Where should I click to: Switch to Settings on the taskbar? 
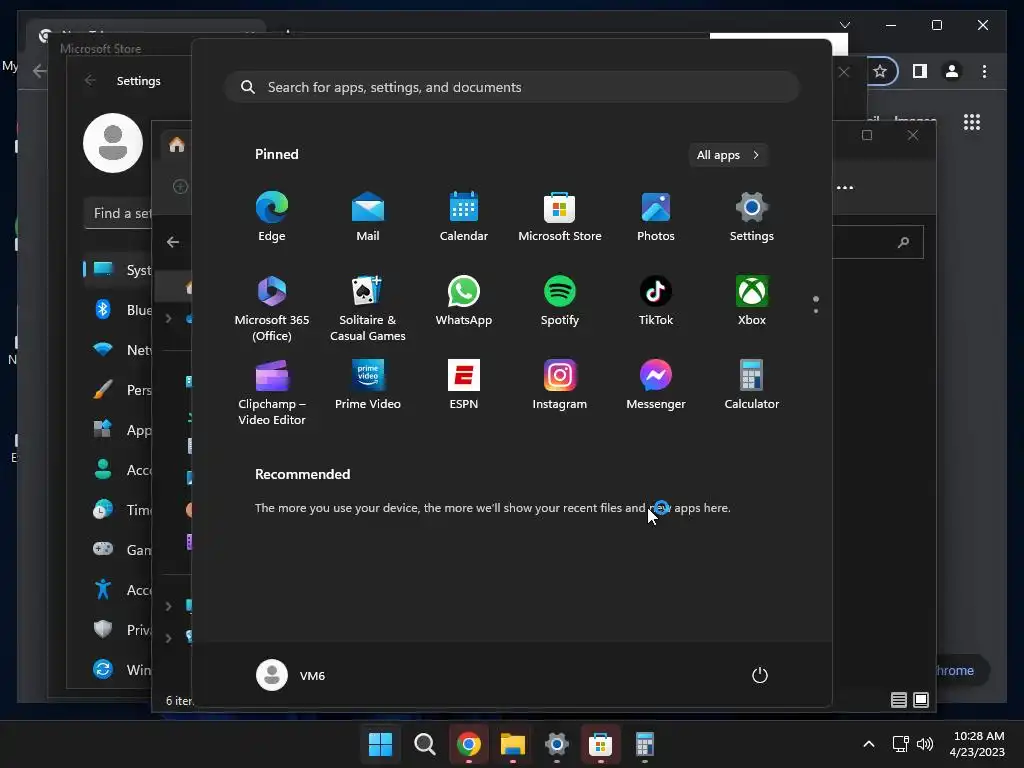(x=556, y=744)
